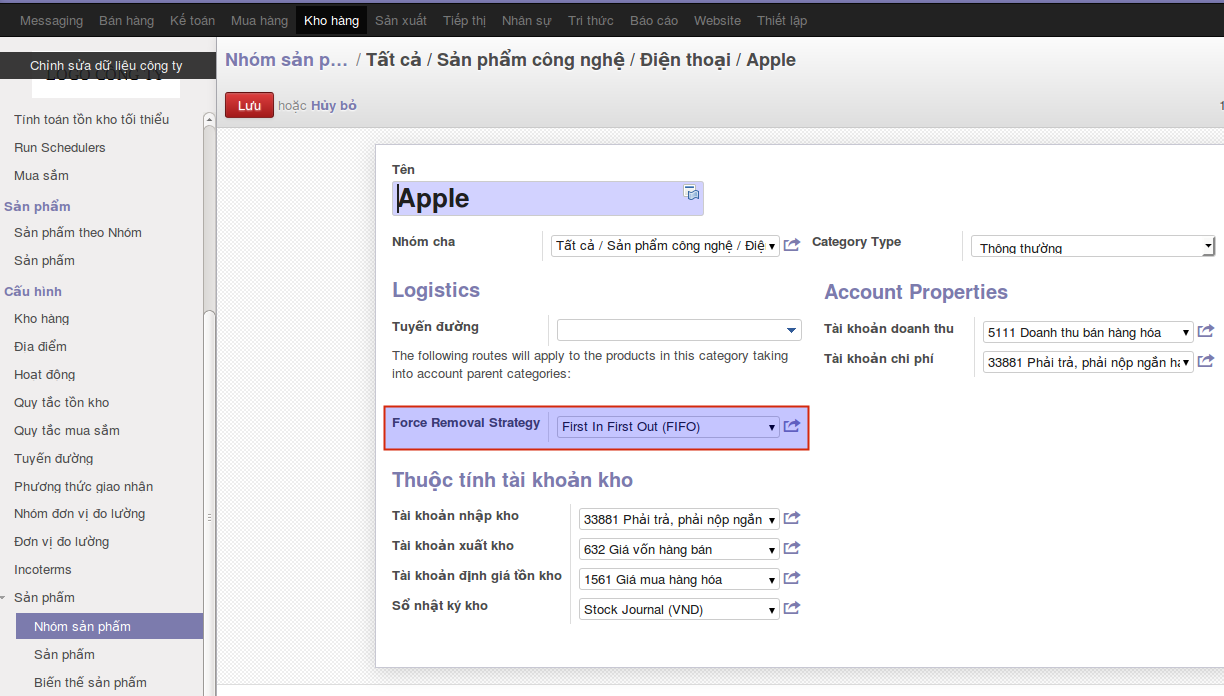Open the Tài khoản nhập kho dropdown
Viewport: 1224px width, 696px height.
[x=679, y=520]
